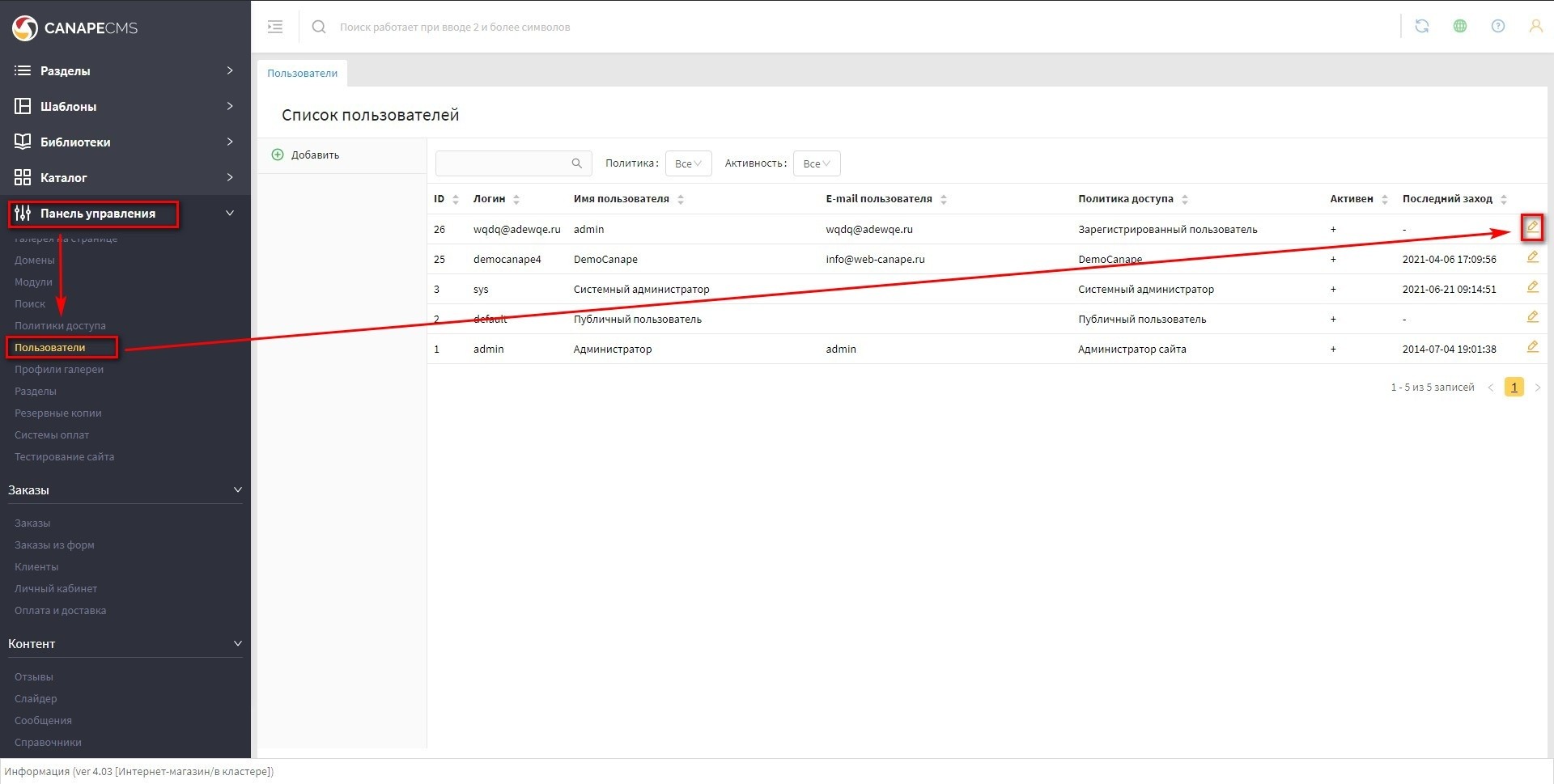Click the global search input field

(x=567, y=27)
